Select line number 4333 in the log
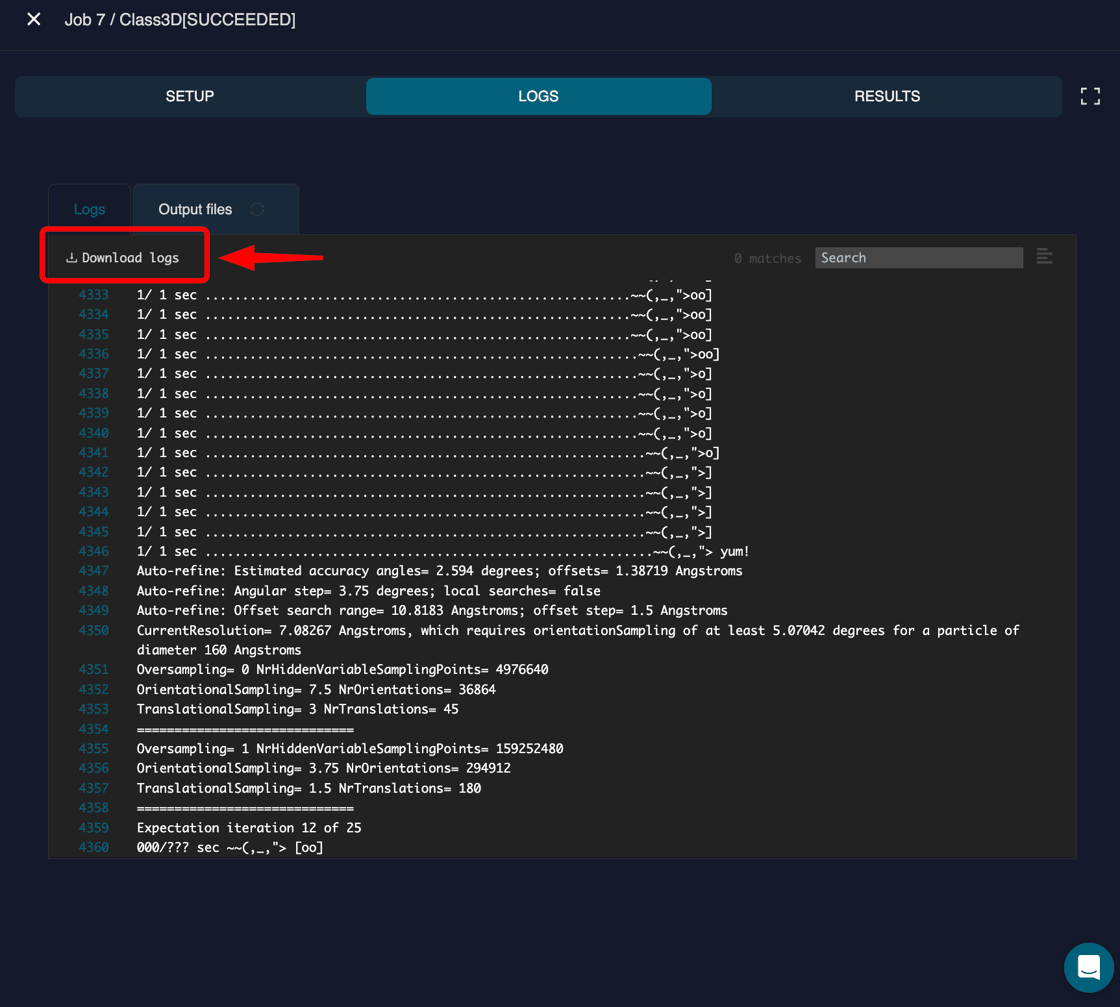 coord(94,294)
